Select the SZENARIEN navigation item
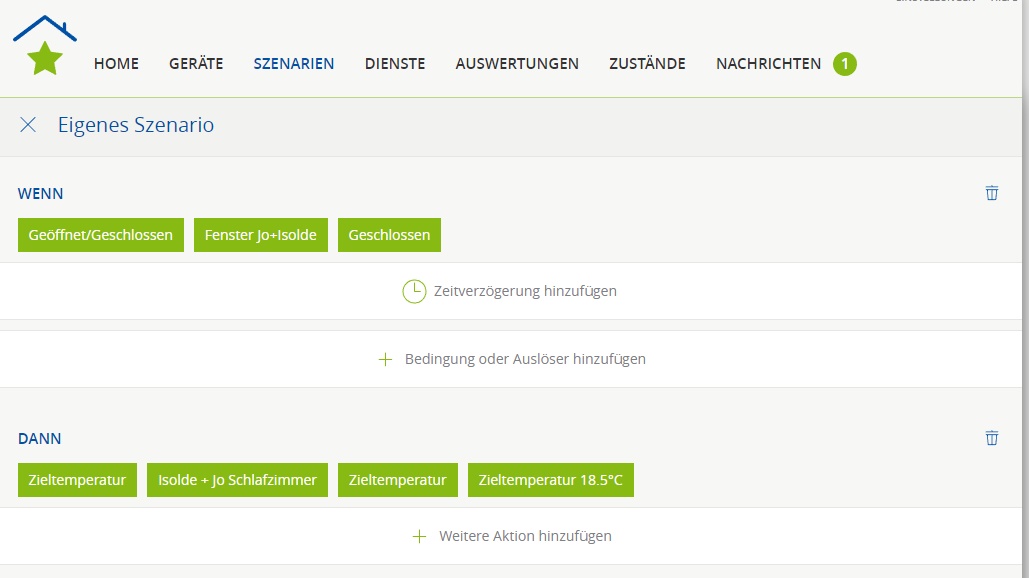Screen dimensions: 1029x578 (x=294, y=64)
